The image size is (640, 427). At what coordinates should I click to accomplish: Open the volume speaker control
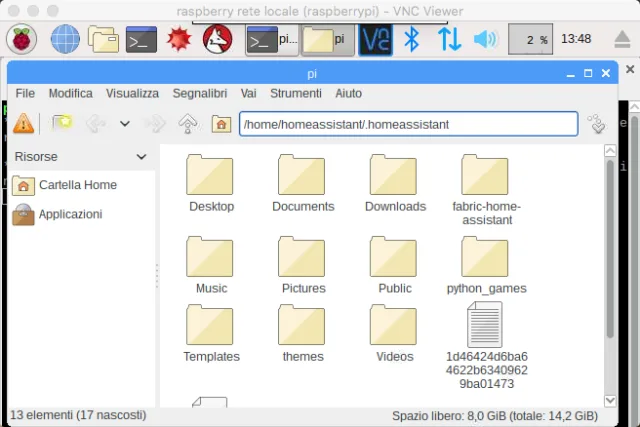[485, 39]
